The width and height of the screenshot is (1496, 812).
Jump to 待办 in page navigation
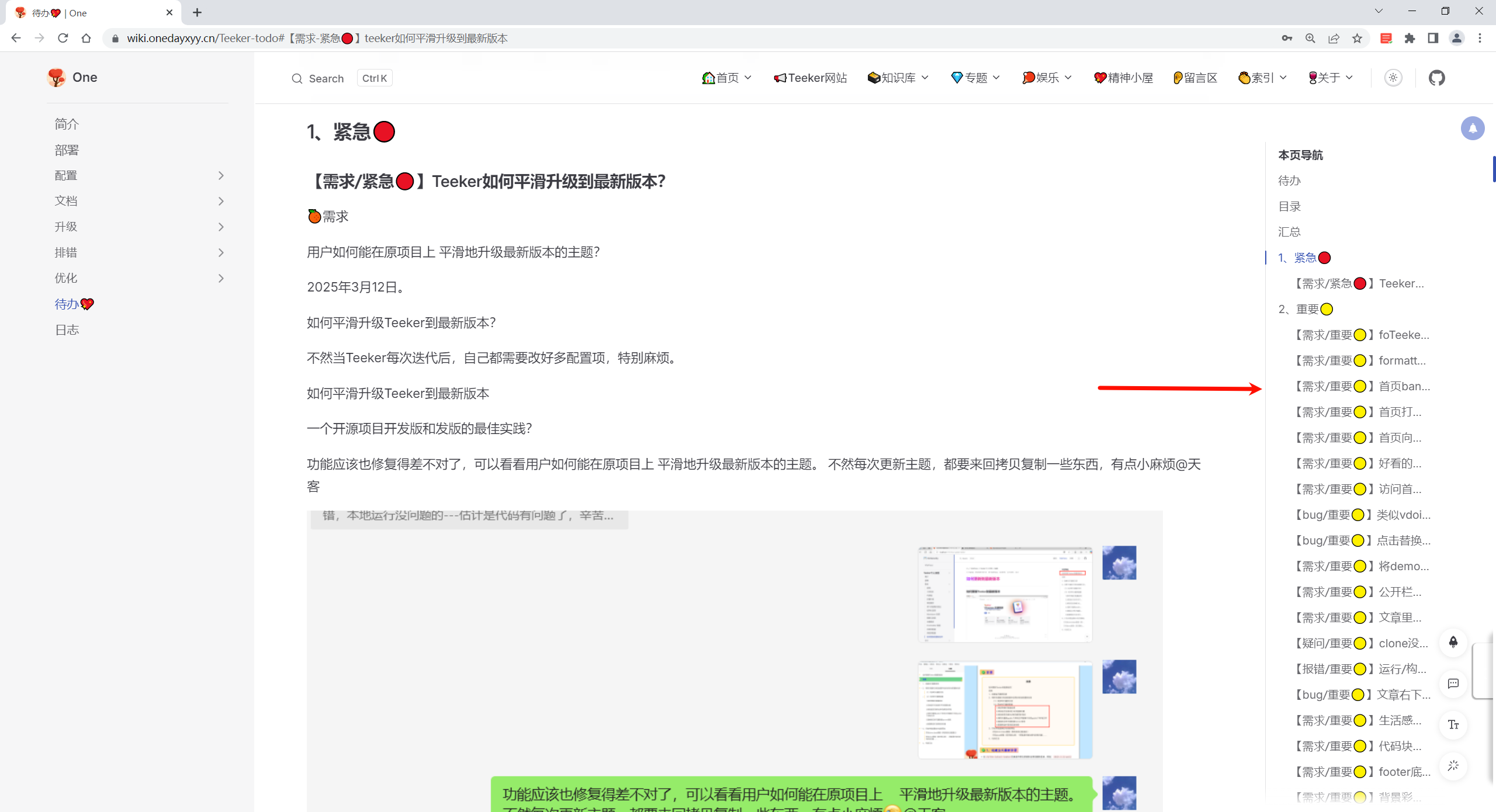tap(1289, 181)
